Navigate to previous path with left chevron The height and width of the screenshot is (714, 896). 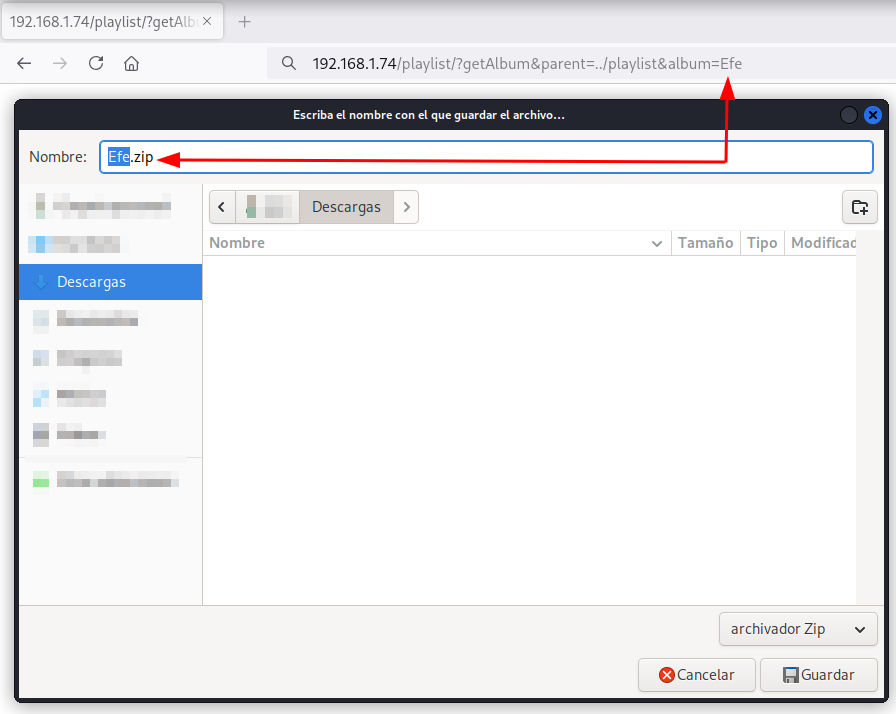pyautogui.click(x=222, y=207)
